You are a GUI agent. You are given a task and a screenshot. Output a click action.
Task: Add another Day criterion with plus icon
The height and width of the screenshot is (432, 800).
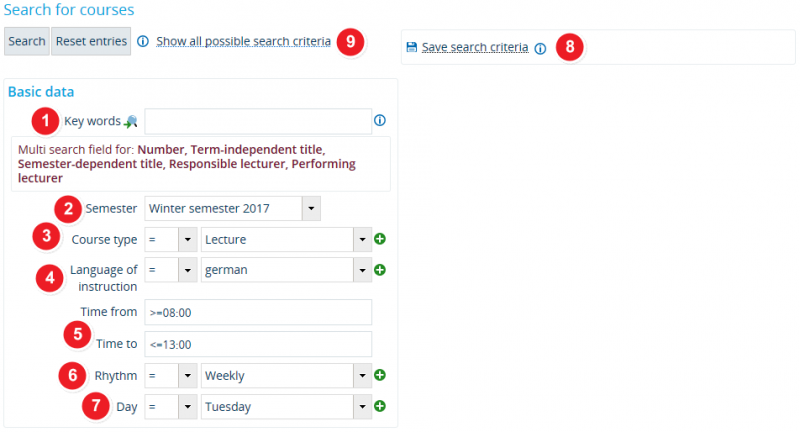pos(380,406)
